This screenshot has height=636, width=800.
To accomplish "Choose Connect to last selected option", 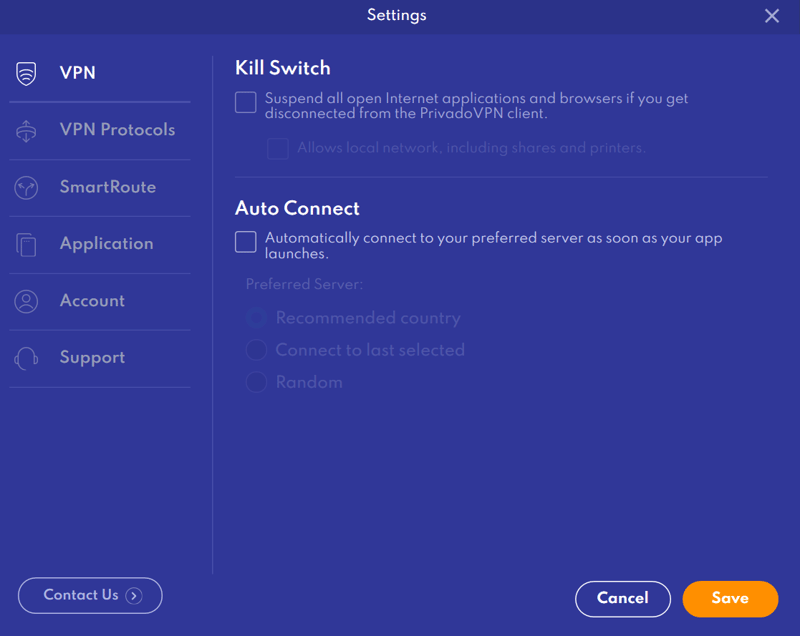I will [257, 350].
